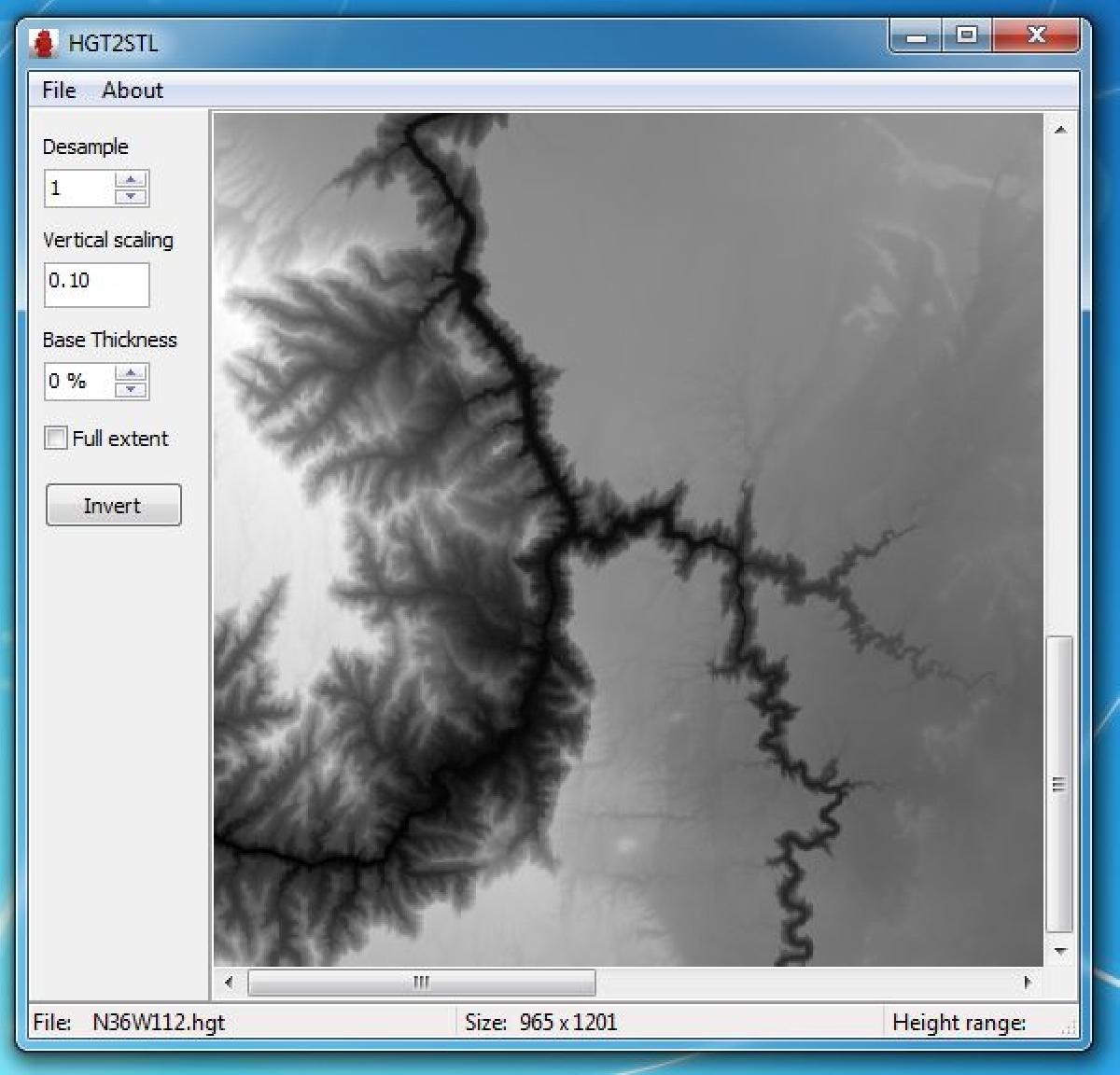Open the File menu
The image size is (1120, 1075).
click(x=59, y=91)
